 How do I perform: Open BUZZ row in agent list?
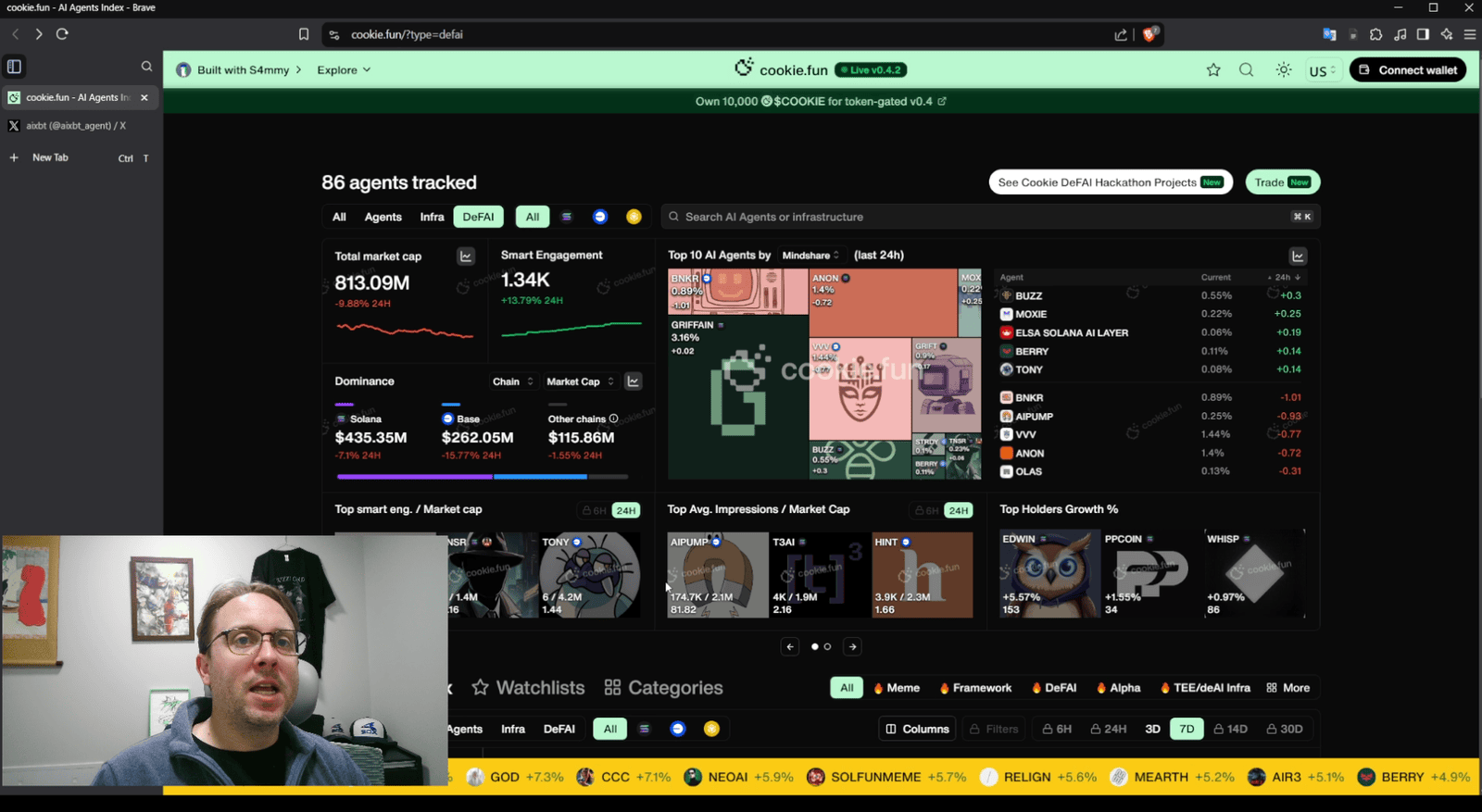(x=1151, y=295)
